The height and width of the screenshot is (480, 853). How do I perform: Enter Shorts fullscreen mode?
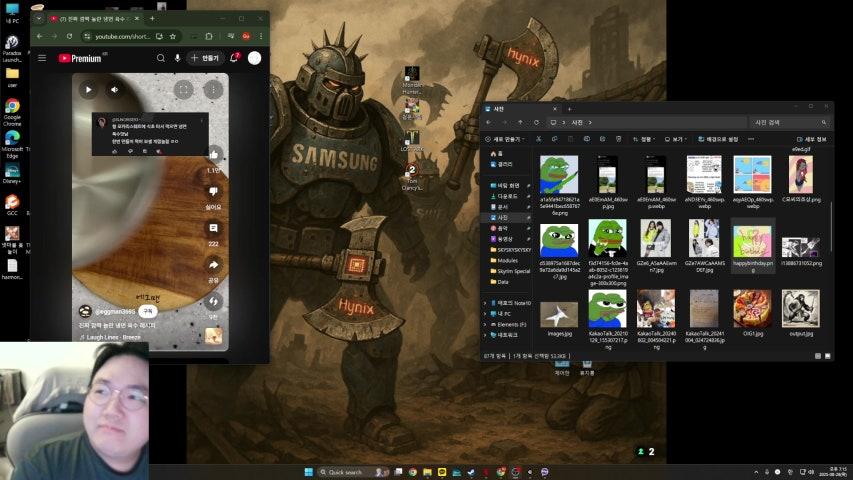183,89
